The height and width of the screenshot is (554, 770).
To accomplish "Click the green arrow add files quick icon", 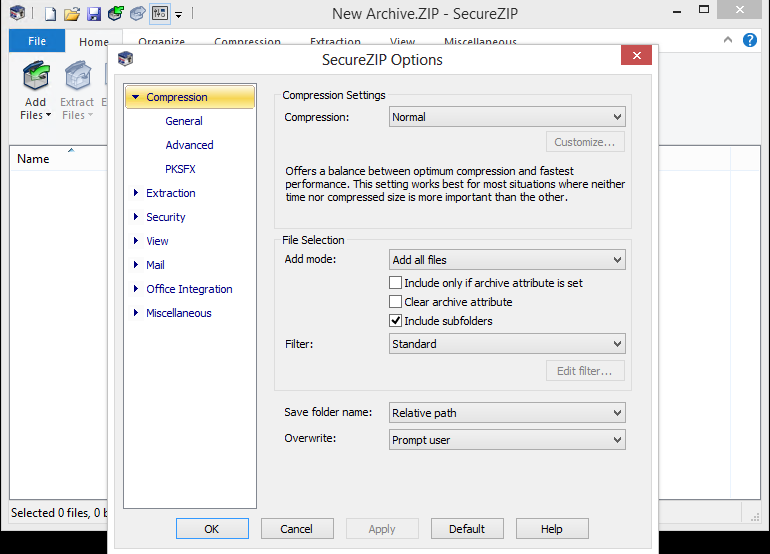I will click(116, 13).
